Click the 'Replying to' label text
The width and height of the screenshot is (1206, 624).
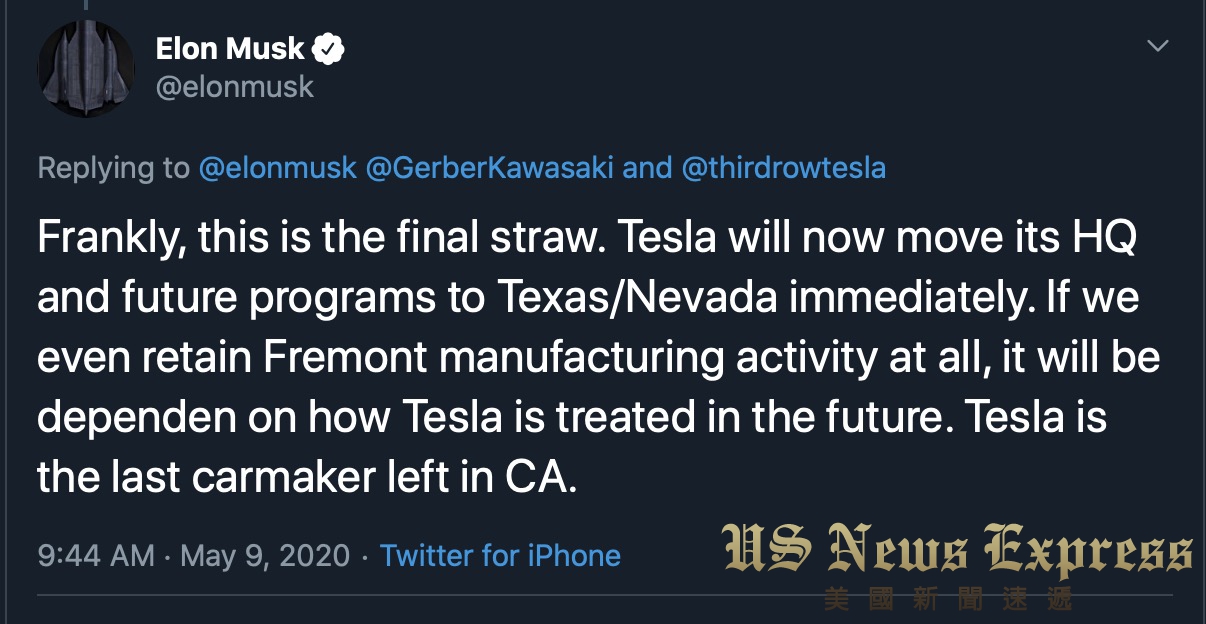click(x=113, y=168)
